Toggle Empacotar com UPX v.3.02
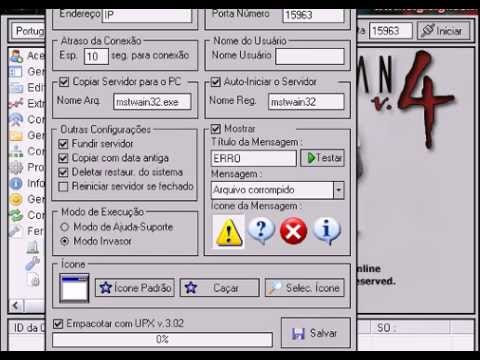This screenshot has width=480, height=360. tap(58, 324)
